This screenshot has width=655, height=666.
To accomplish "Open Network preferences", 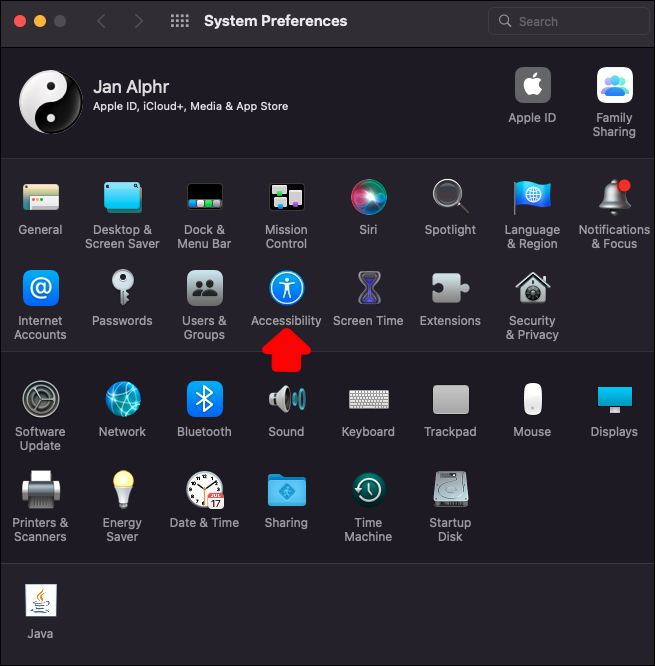I will pyautogui.click(x=123, y=399).
